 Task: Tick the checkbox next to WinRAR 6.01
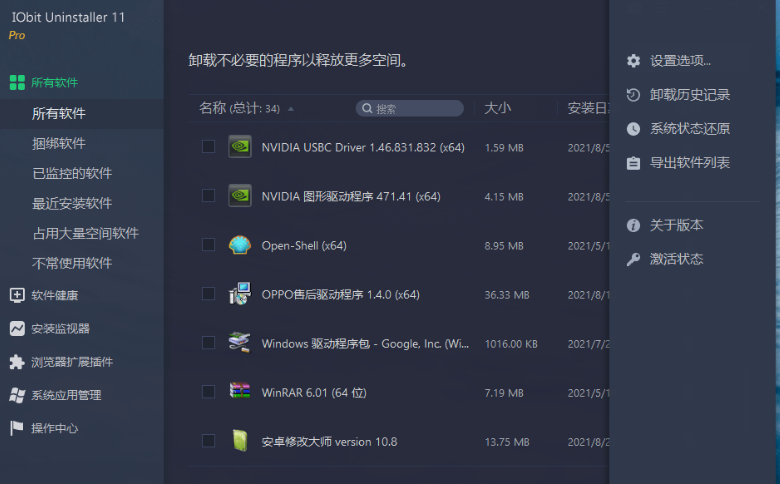click(x=208, y=391)
